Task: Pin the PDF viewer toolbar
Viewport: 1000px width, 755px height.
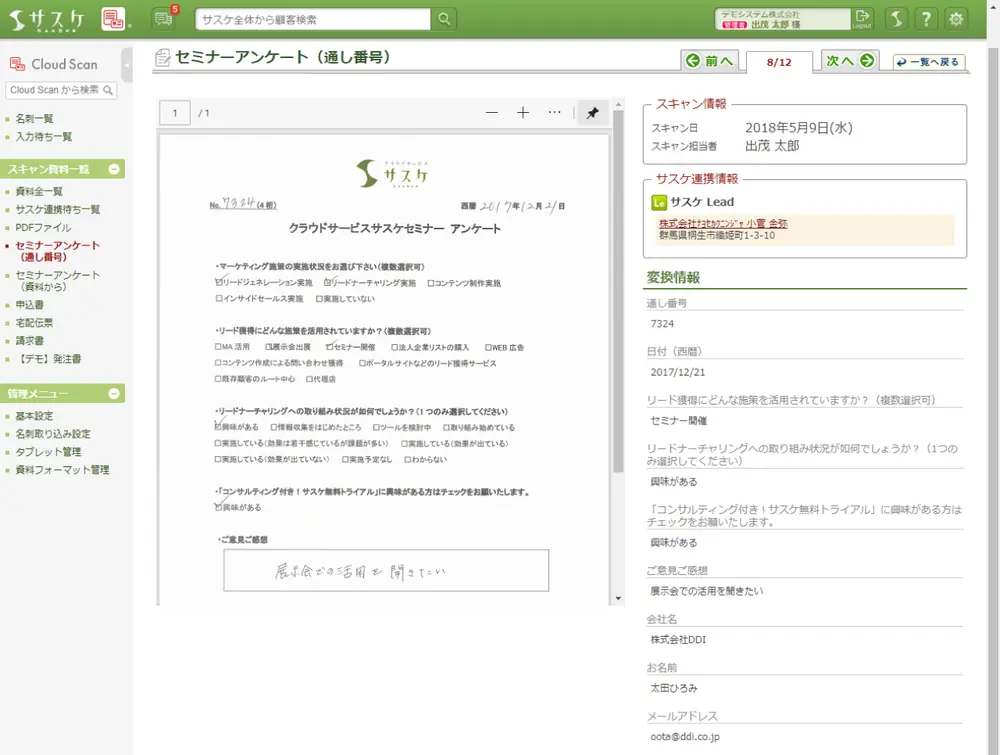Action: pyautogui.click(x=592, y=113)
